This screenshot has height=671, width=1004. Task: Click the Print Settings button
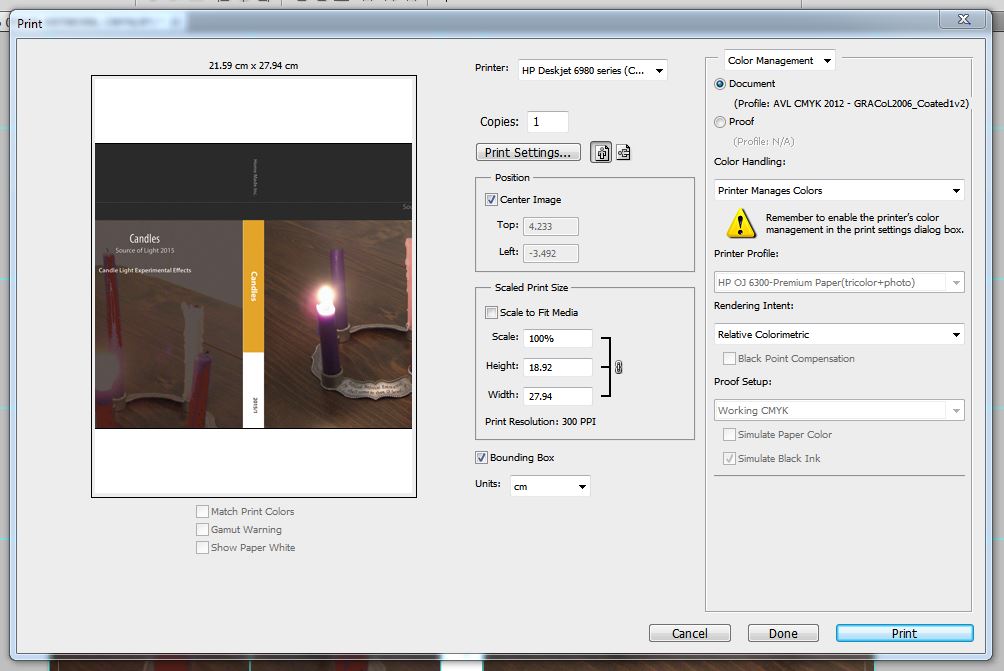[528, 152]
